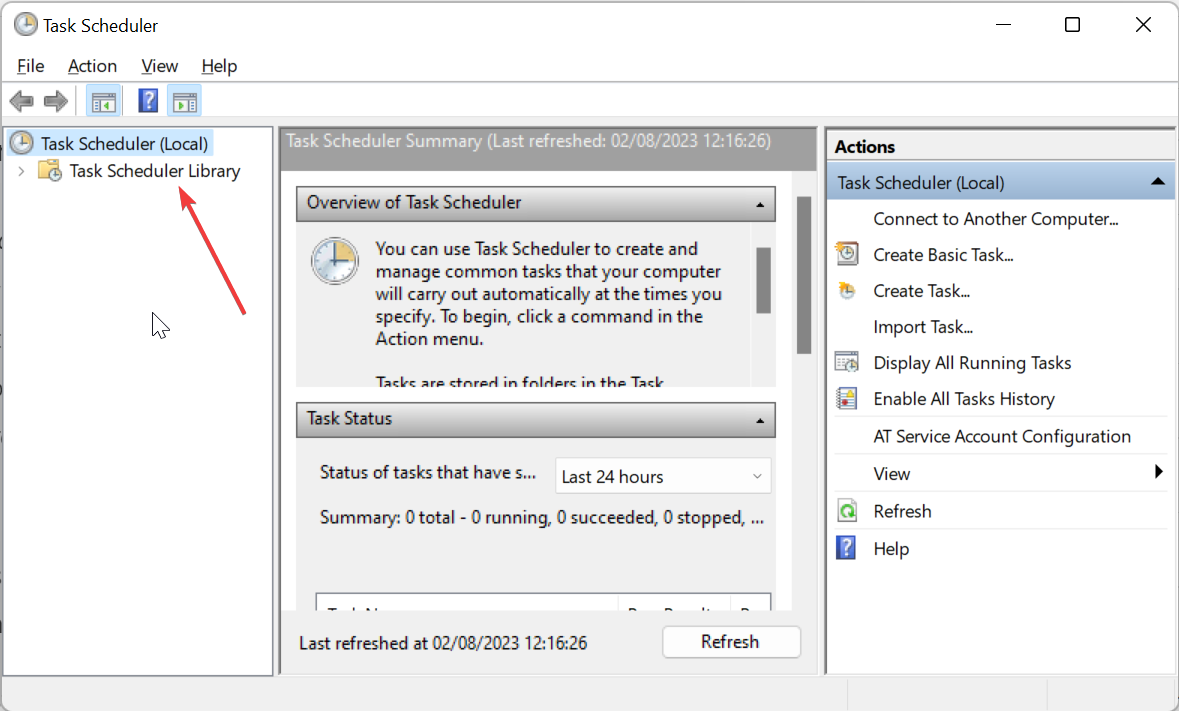Click the Back arrow toolbar icon
The width and height of the screenshot is (1179, 711).
tap(21, 101)
